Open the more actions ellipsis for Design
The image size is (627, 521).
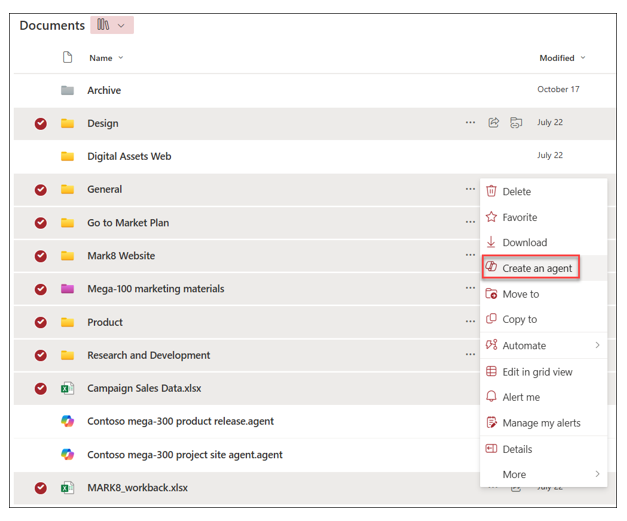click(470, 122)
